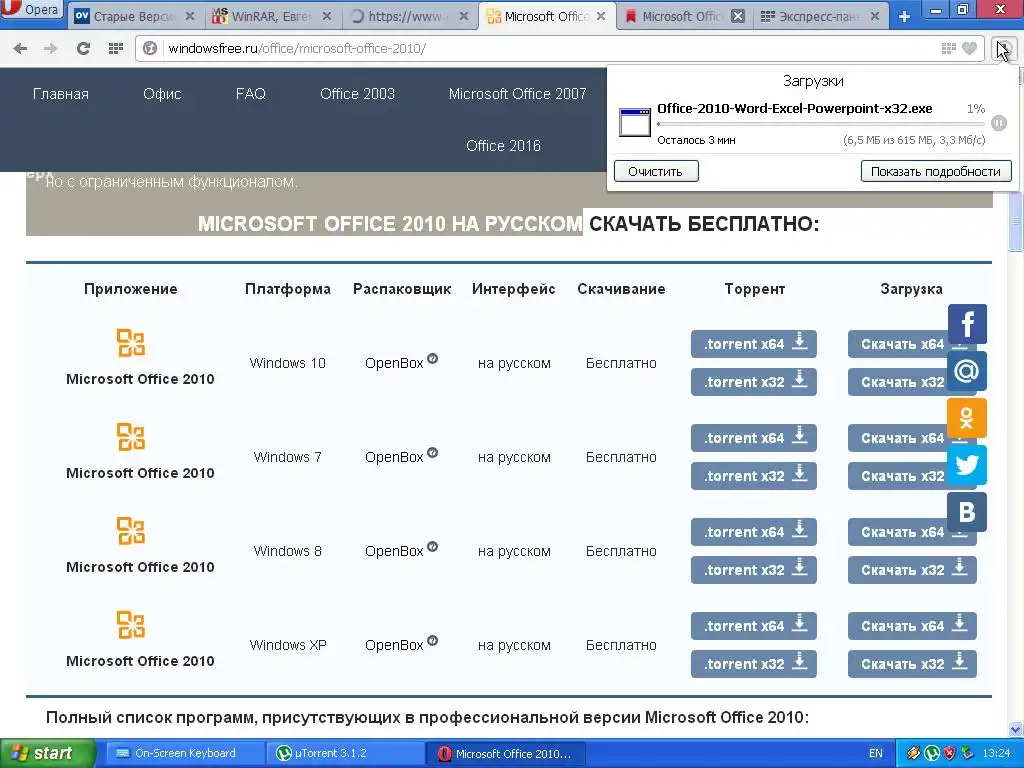Viewport: 1024px width, 768px height.
Task: Open Microsoft Office 2007 menu item
Action: click(517, 94)
